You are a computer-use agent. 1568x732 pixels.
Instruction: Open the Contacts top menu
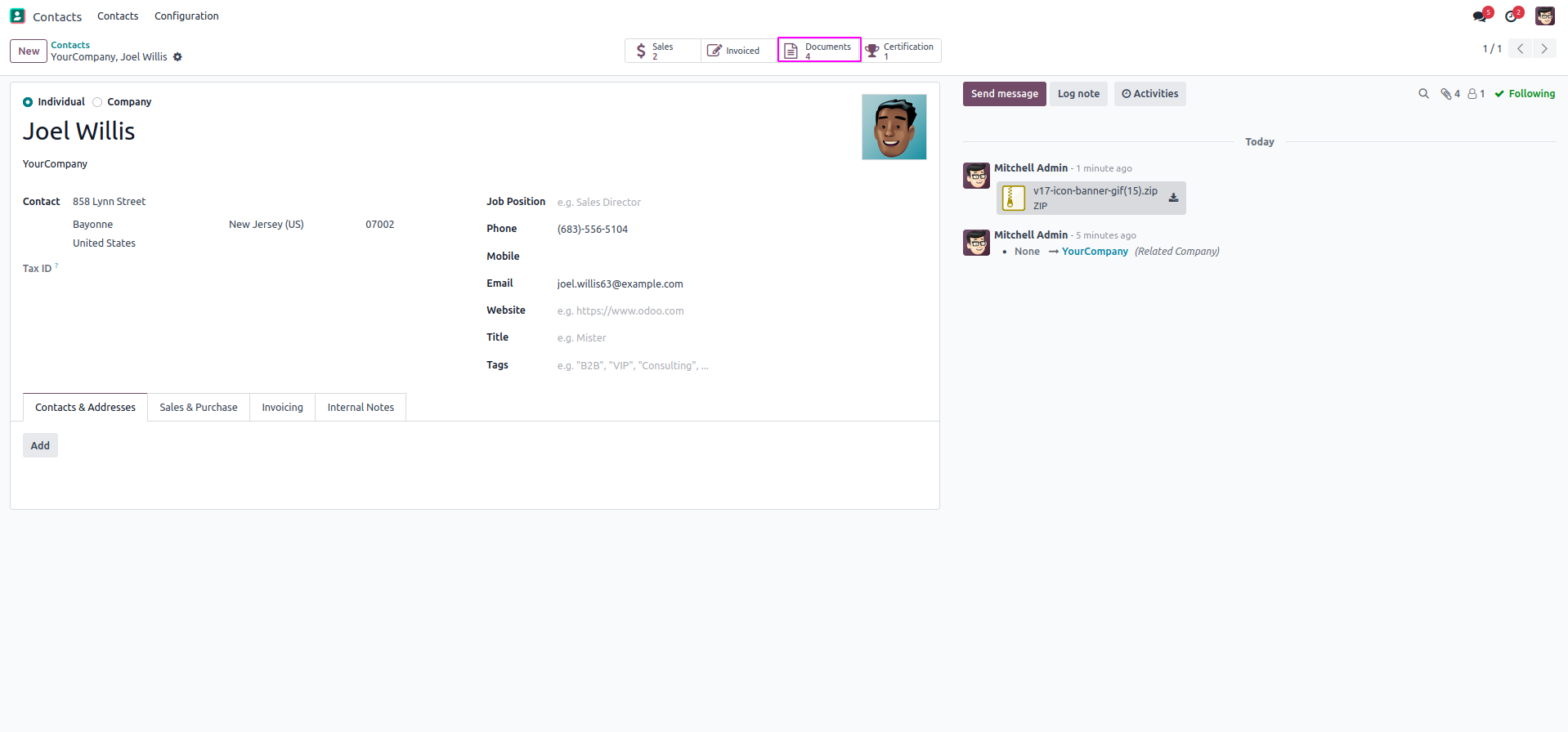point(118,16)
